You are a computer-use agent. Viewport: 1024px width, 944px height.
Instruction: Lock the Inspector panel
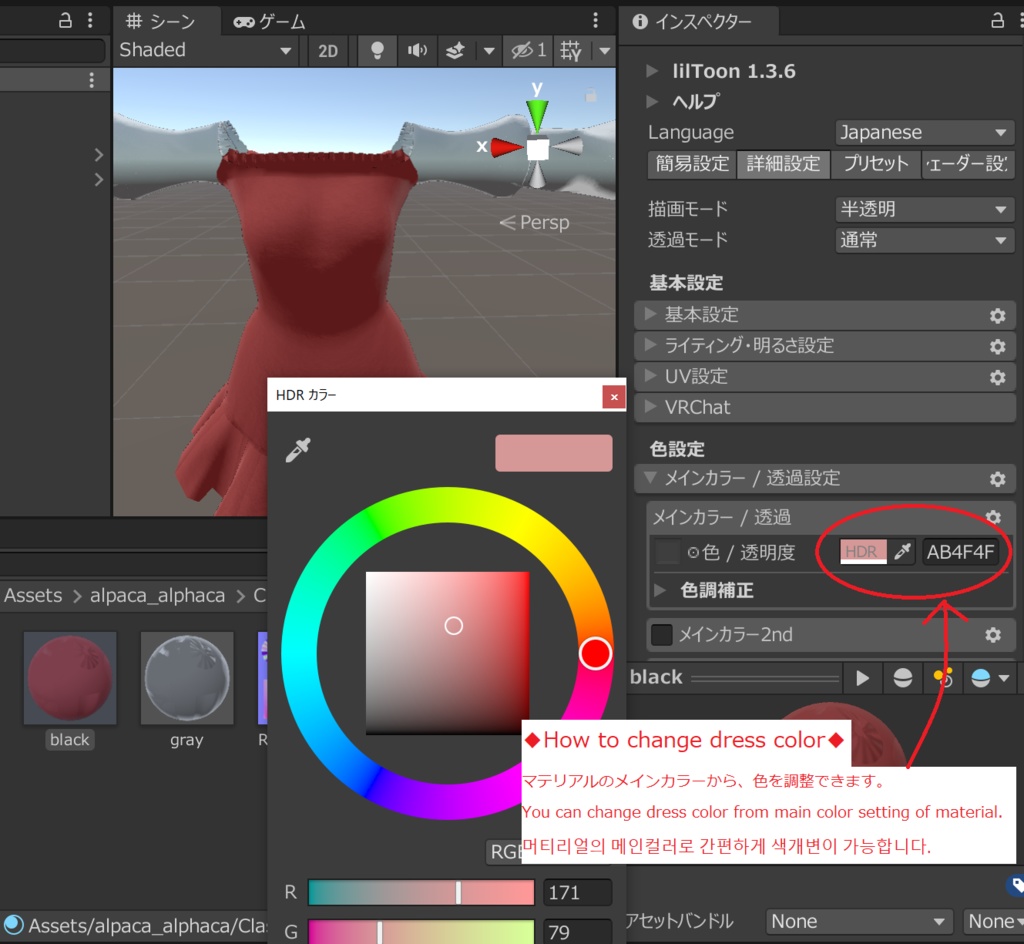pyautogui.click(x=997, y=20)
